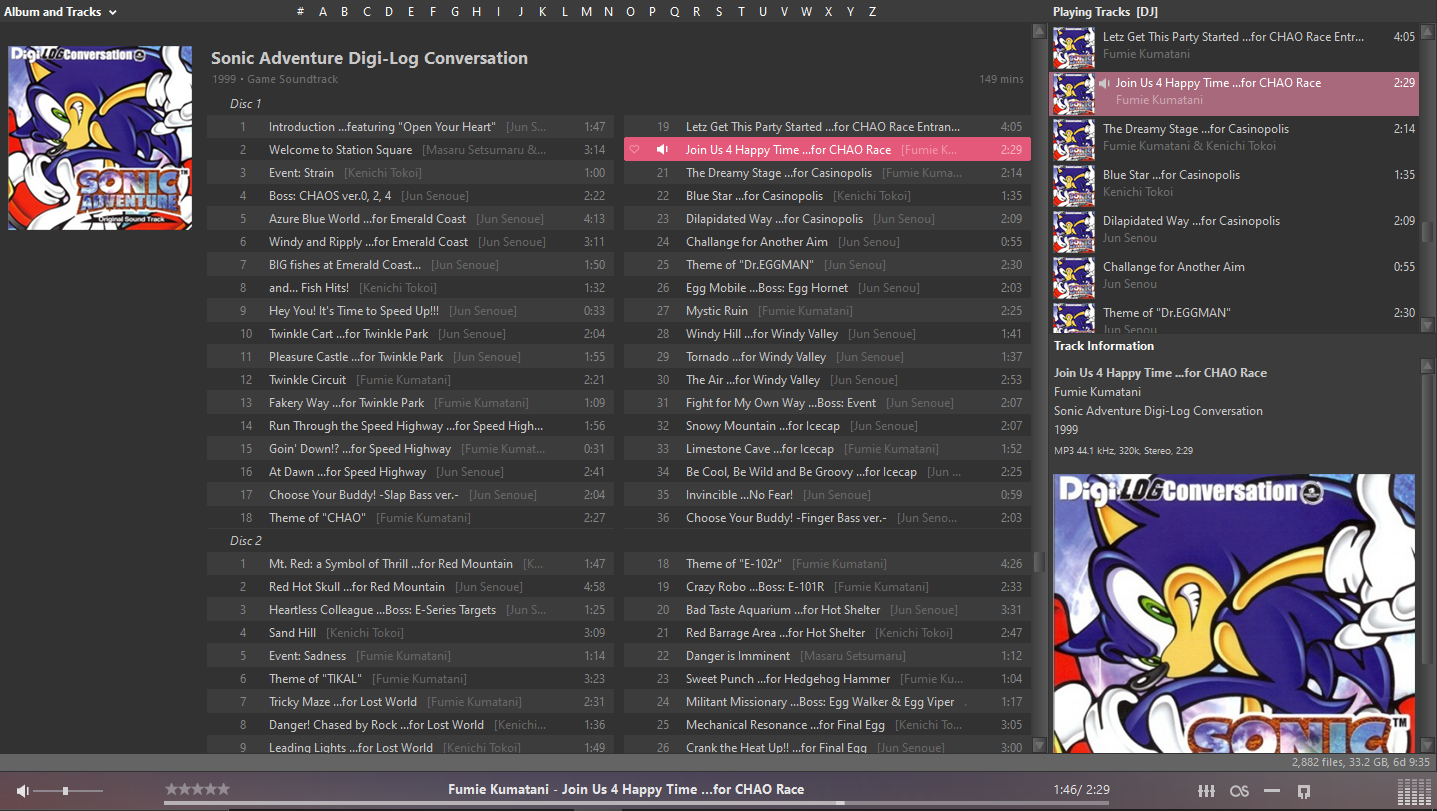This screenshot has width=1437, height=811.
Task: Select track Theme of "E-102r"
Action: [827, 564]
